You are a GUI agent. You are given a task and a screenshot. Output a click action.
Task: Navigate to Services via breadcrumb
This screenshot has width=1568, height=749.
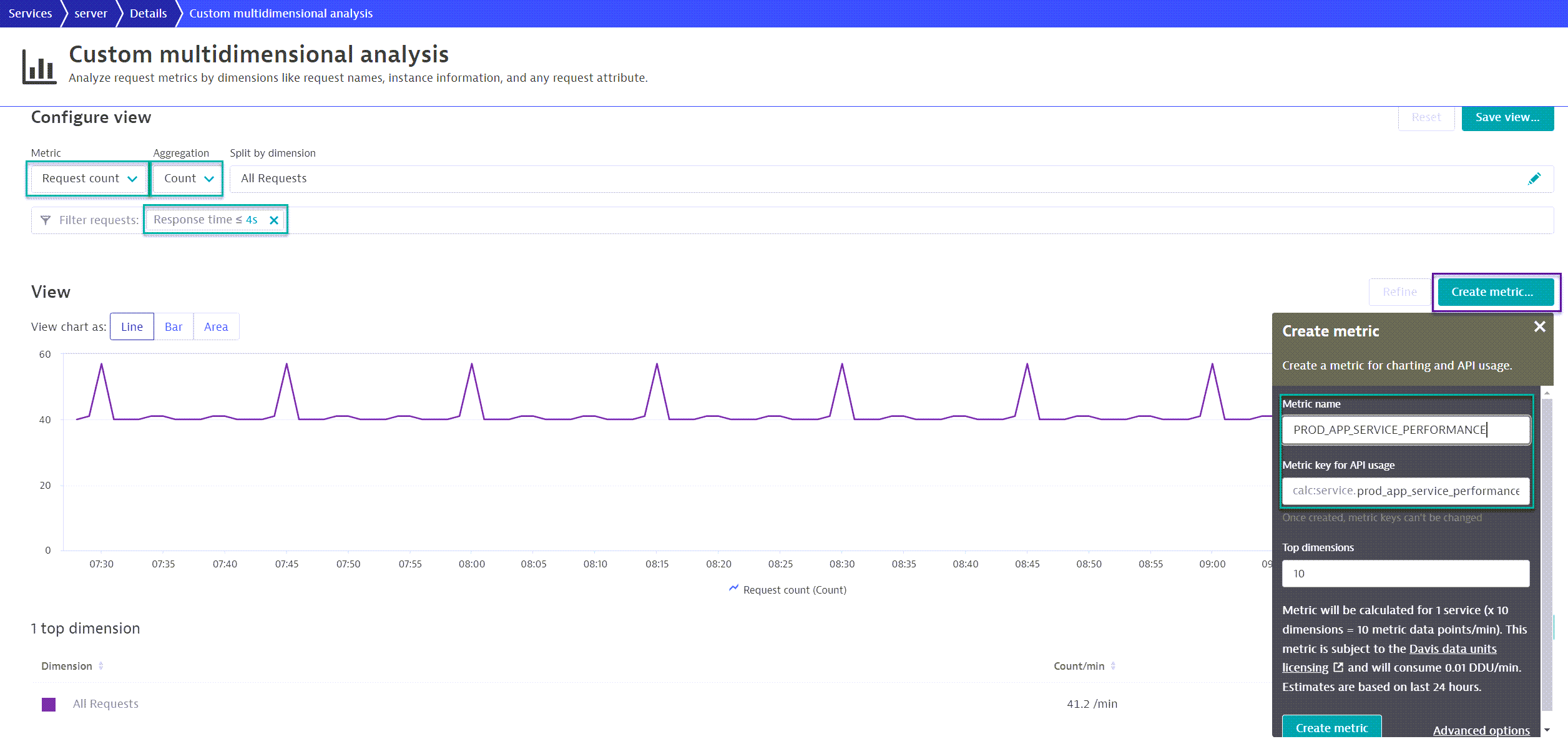[x=30, y=13]
